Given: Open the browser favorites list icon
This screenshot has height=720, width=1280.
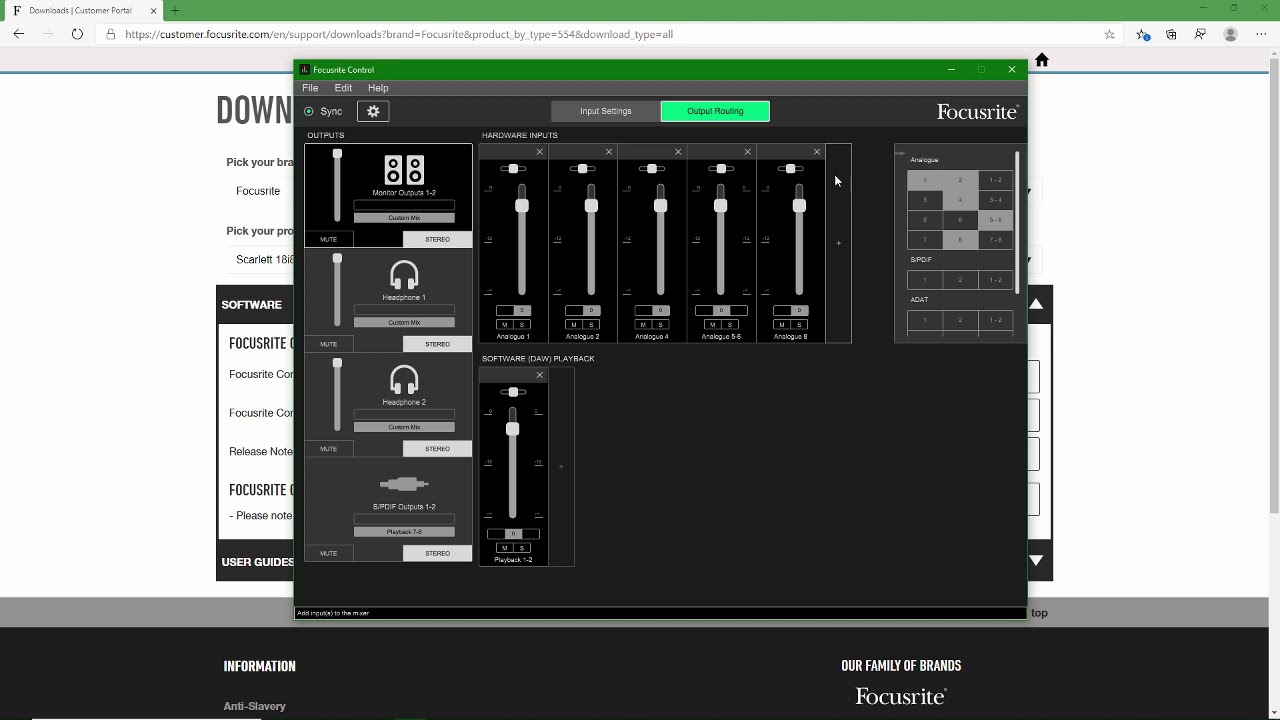Looking at the screenshot, I should tap(1143, 34).
